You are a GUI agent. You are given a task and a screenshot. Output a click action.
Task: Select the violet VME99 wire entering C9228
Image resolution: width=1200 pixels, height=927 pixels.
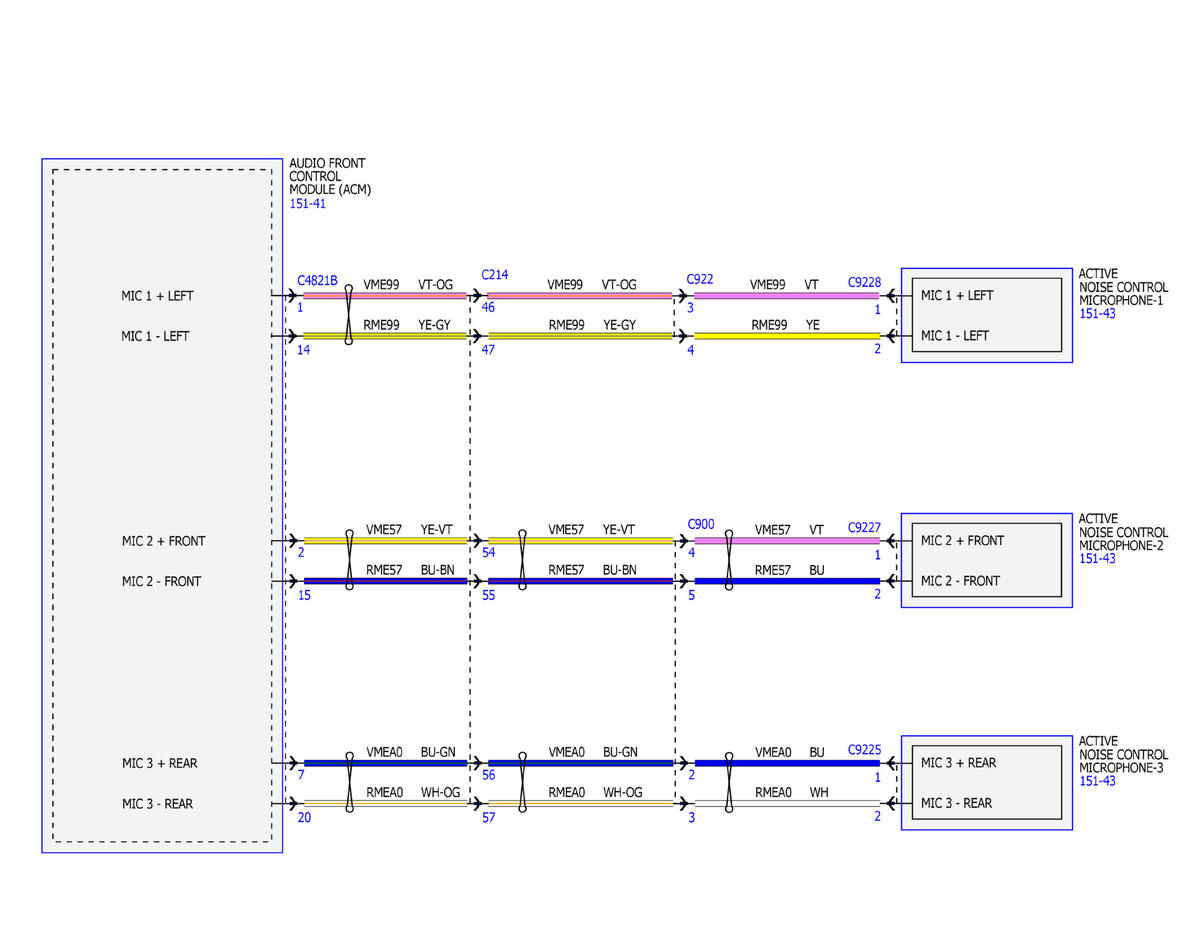(x=787, y=295)
